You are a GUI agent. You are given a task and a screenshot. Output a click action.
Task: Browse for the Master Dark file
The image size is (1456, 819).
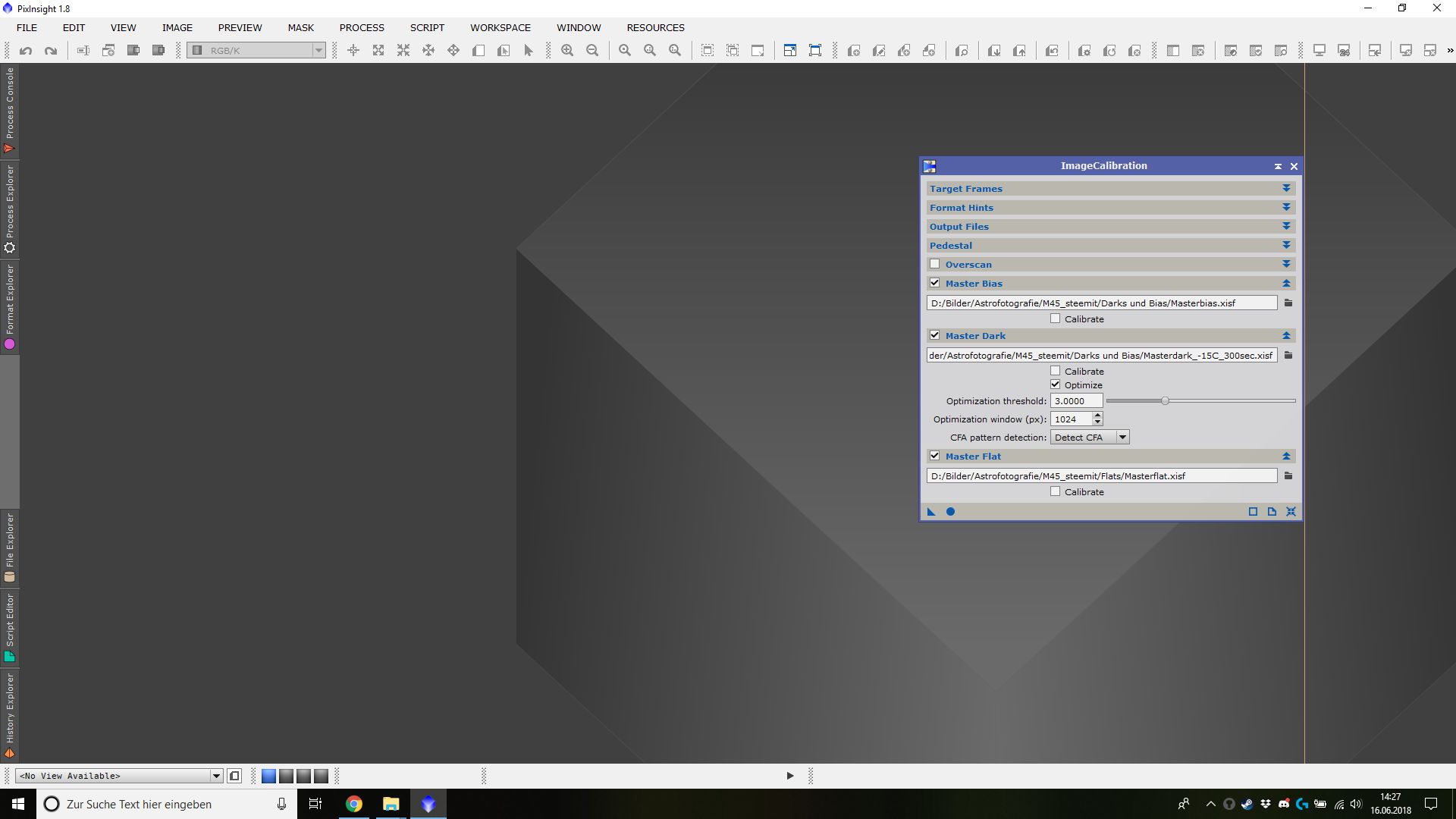(1288, 355)
